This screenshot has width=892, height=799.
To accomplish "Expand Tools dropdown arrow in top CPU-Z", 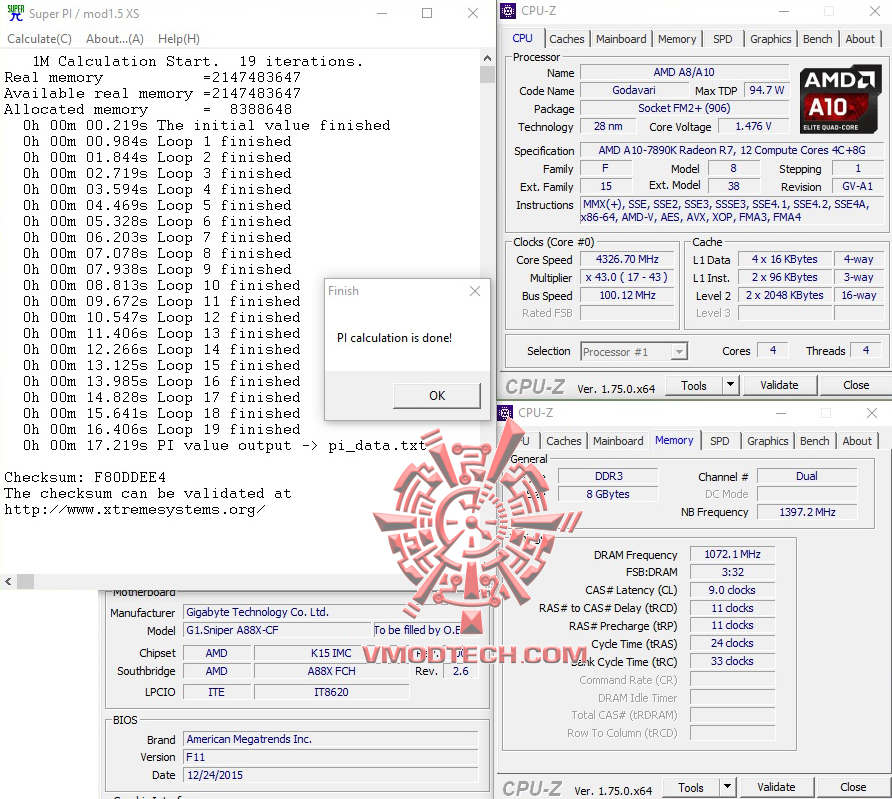I will tap(730, 386).
